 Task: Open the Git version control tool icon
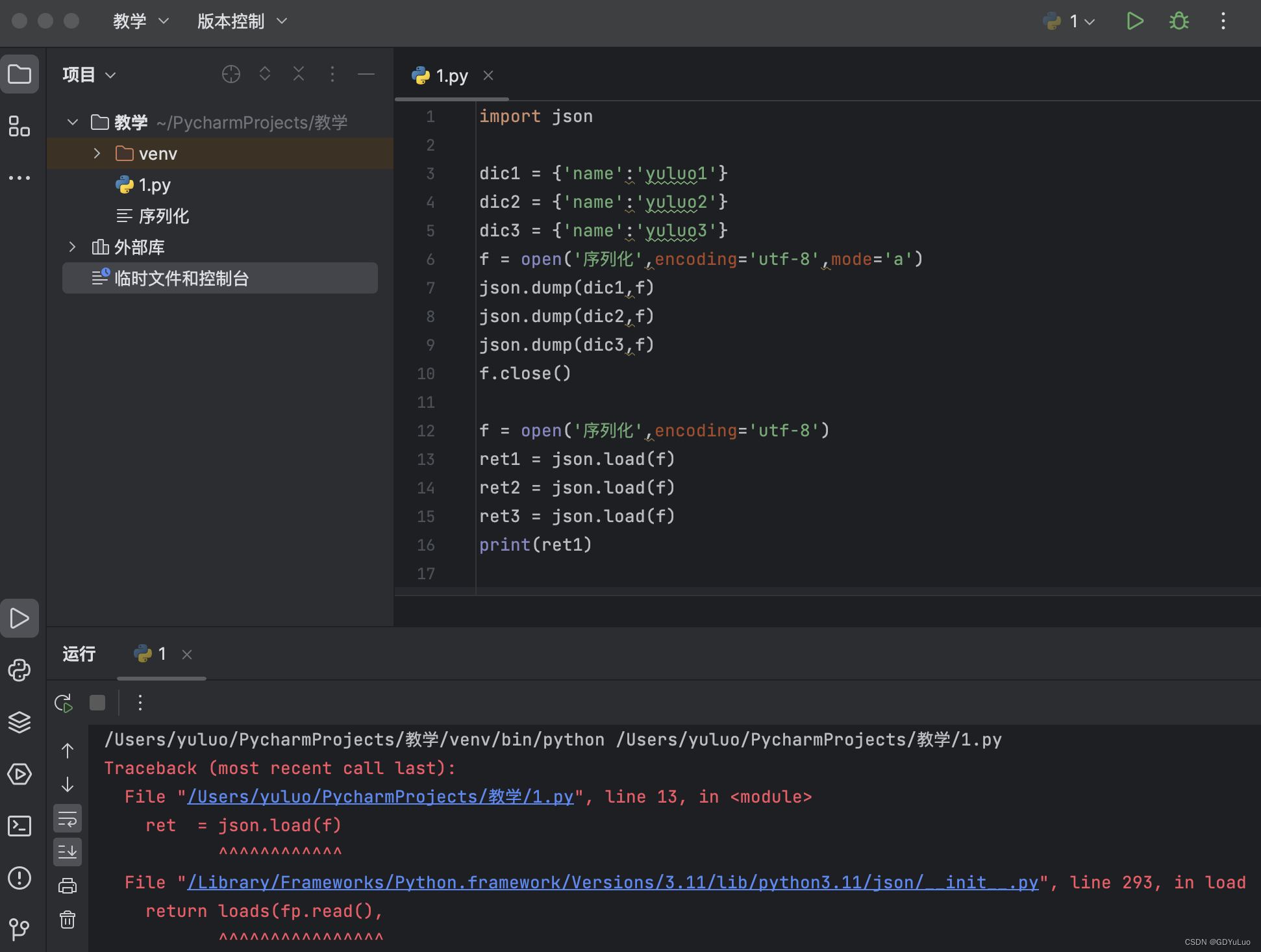tap(19, 929)
